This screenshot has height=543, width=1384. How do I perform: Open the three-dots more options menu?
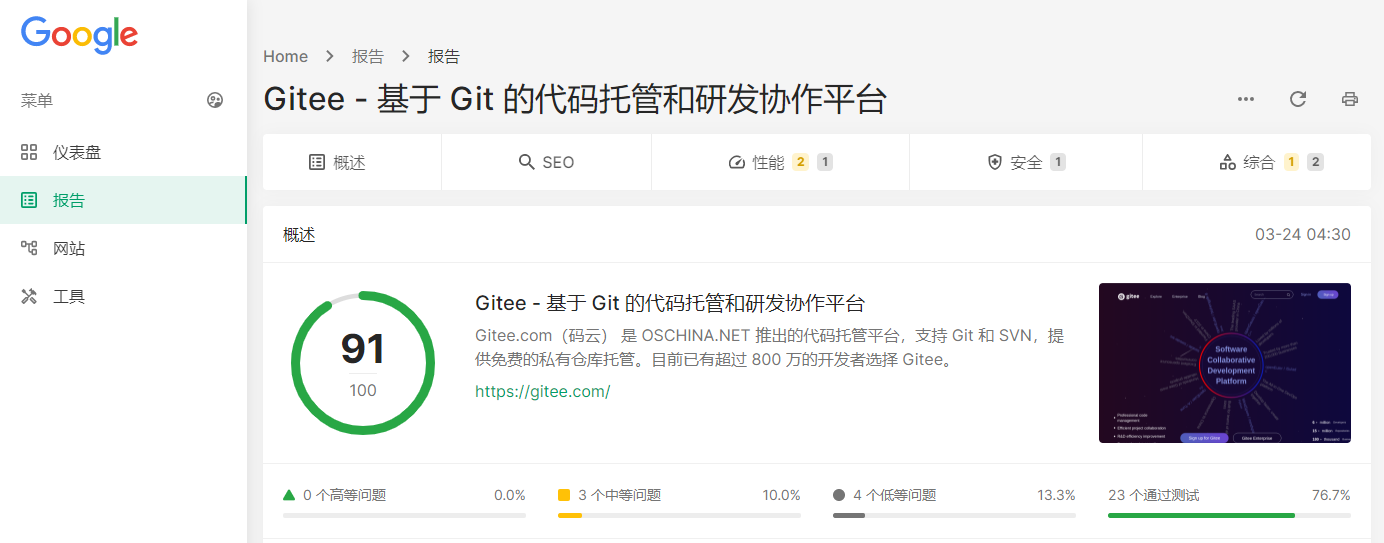(x=1246, y=99)
